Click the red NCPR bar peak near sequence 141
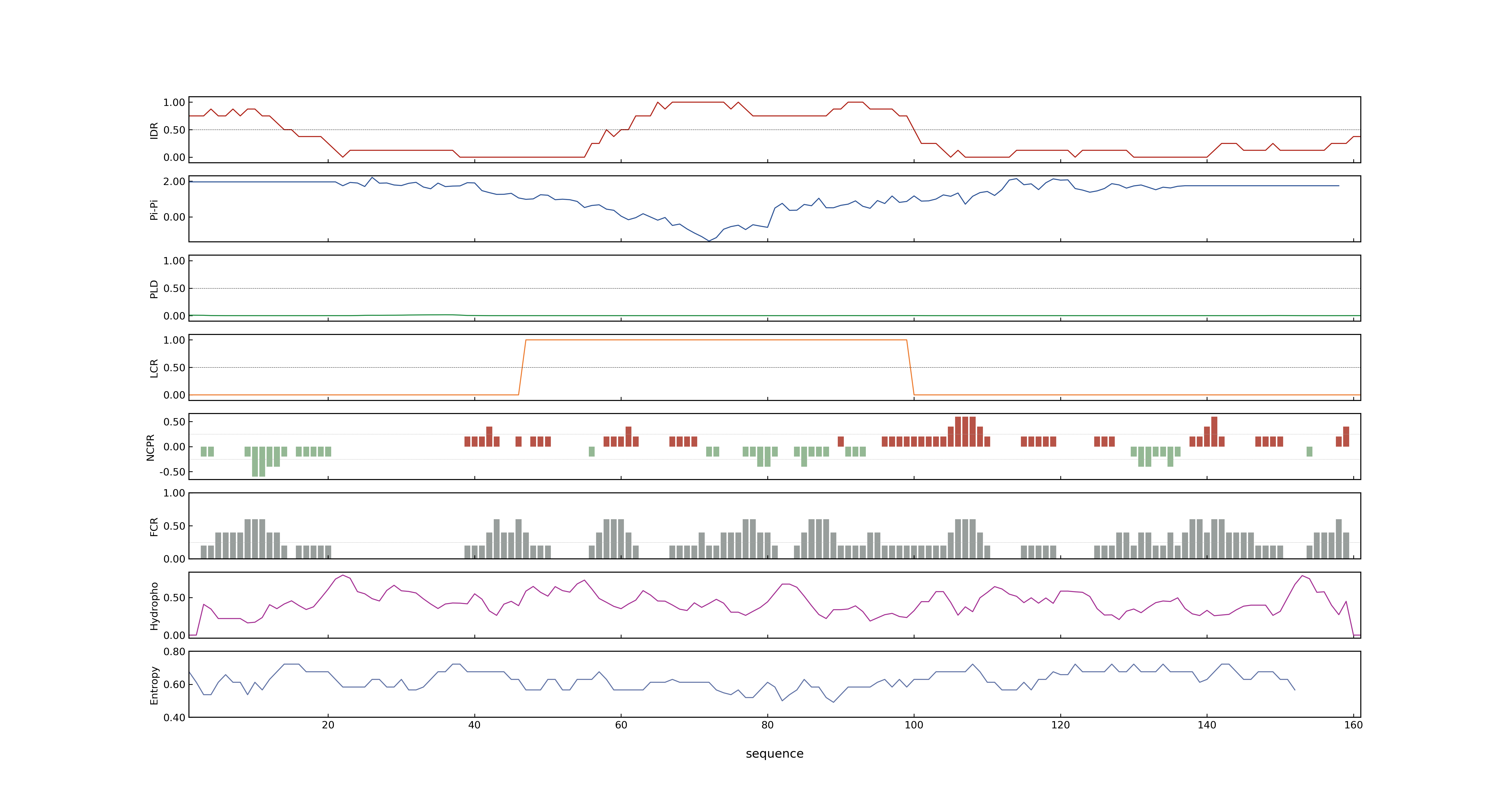1512x806 pixels. point(1214,432)
